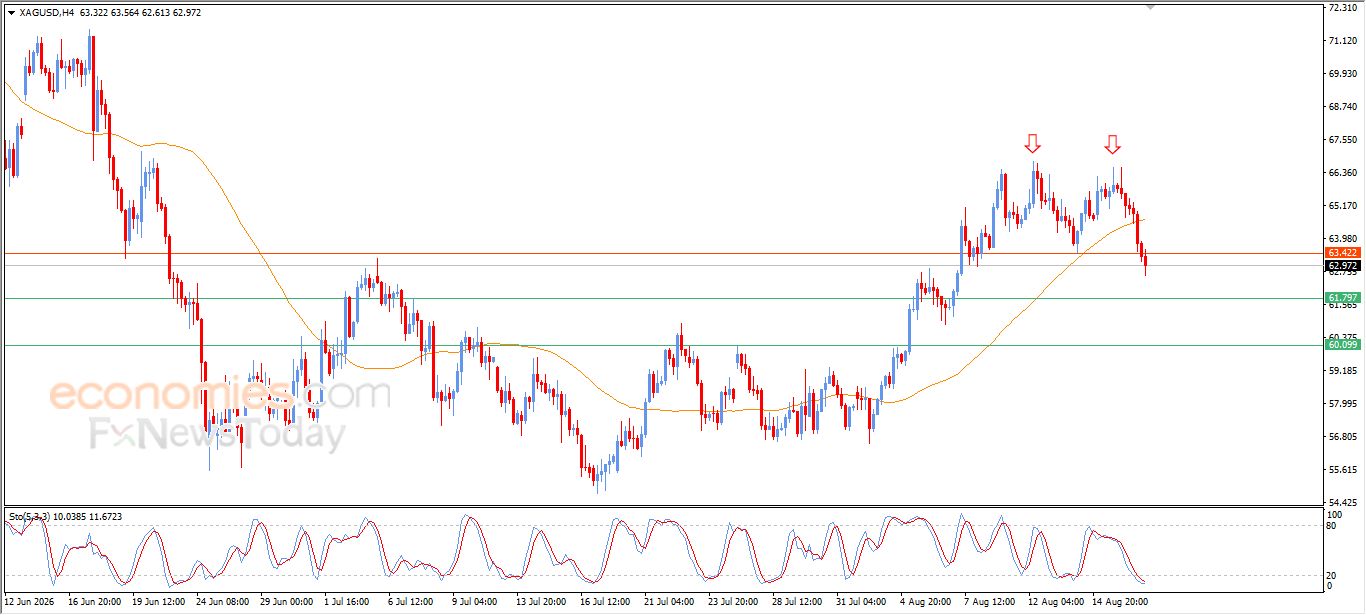Click the 24 Jun 08:00 time label
The image size is (1366, 615).
(x=223, y=603)
